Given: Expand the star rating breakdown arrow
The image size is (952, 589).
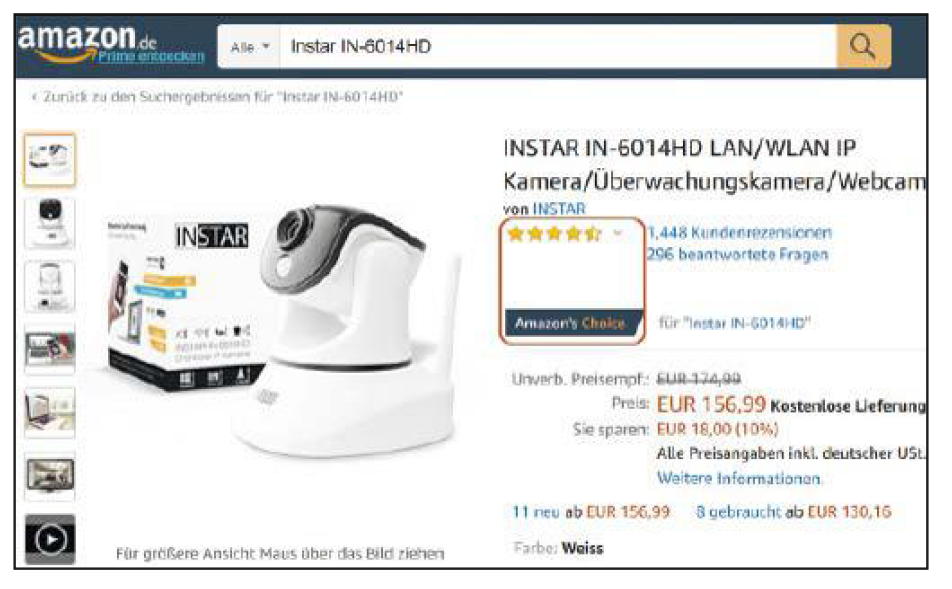Looking at the screenshot, I should tap(618, 233).
